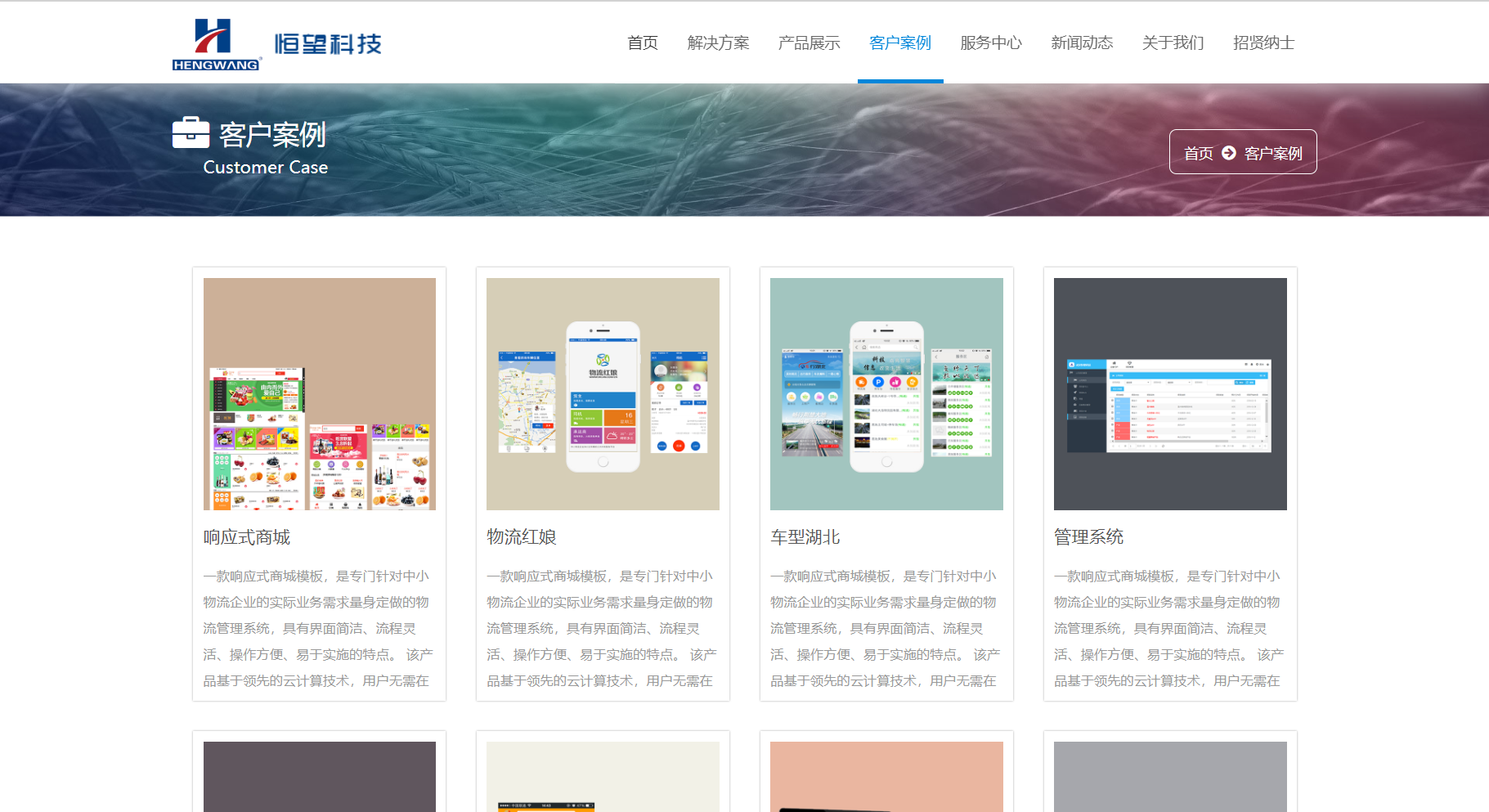Click the arrow icon in the breadcrumb
1489x812 pixels.
[1228, 153]
